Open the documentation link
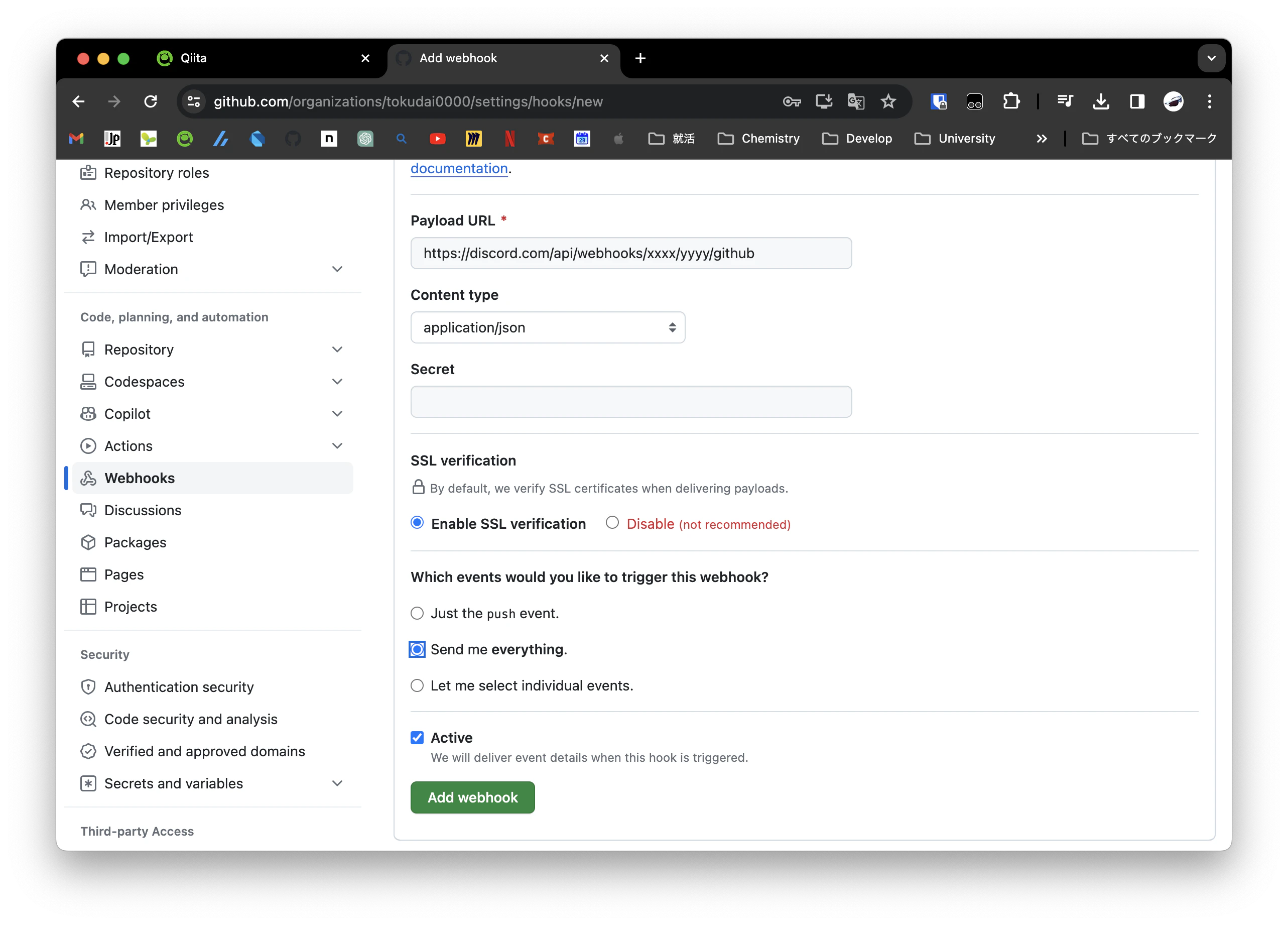This screenshot has width=1288, height=925. (x=459, y=168)
